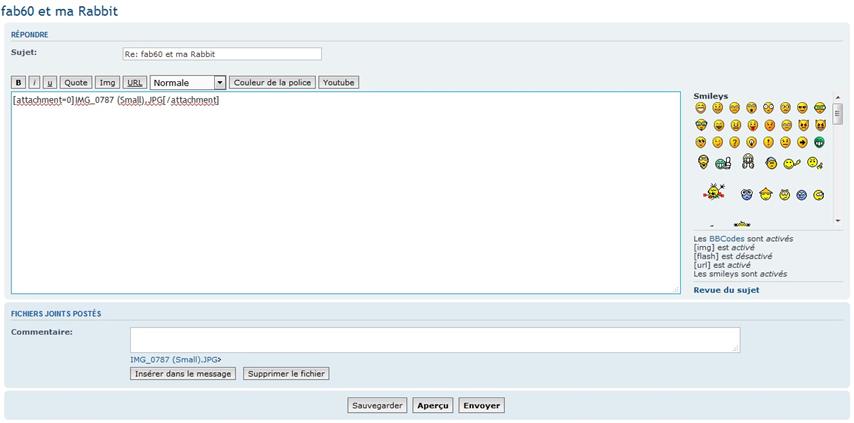Apply underline with the u button

coord(50,83)
